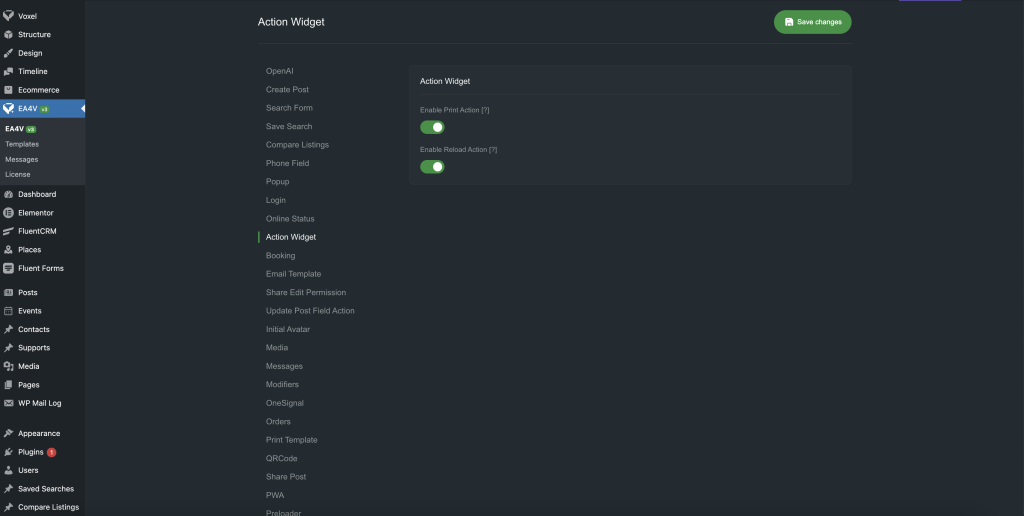Image resolution: width=1024 pixels, height=516 pixels.
Task: Open the OpenAI settings tab
Action: click(280, 71)
